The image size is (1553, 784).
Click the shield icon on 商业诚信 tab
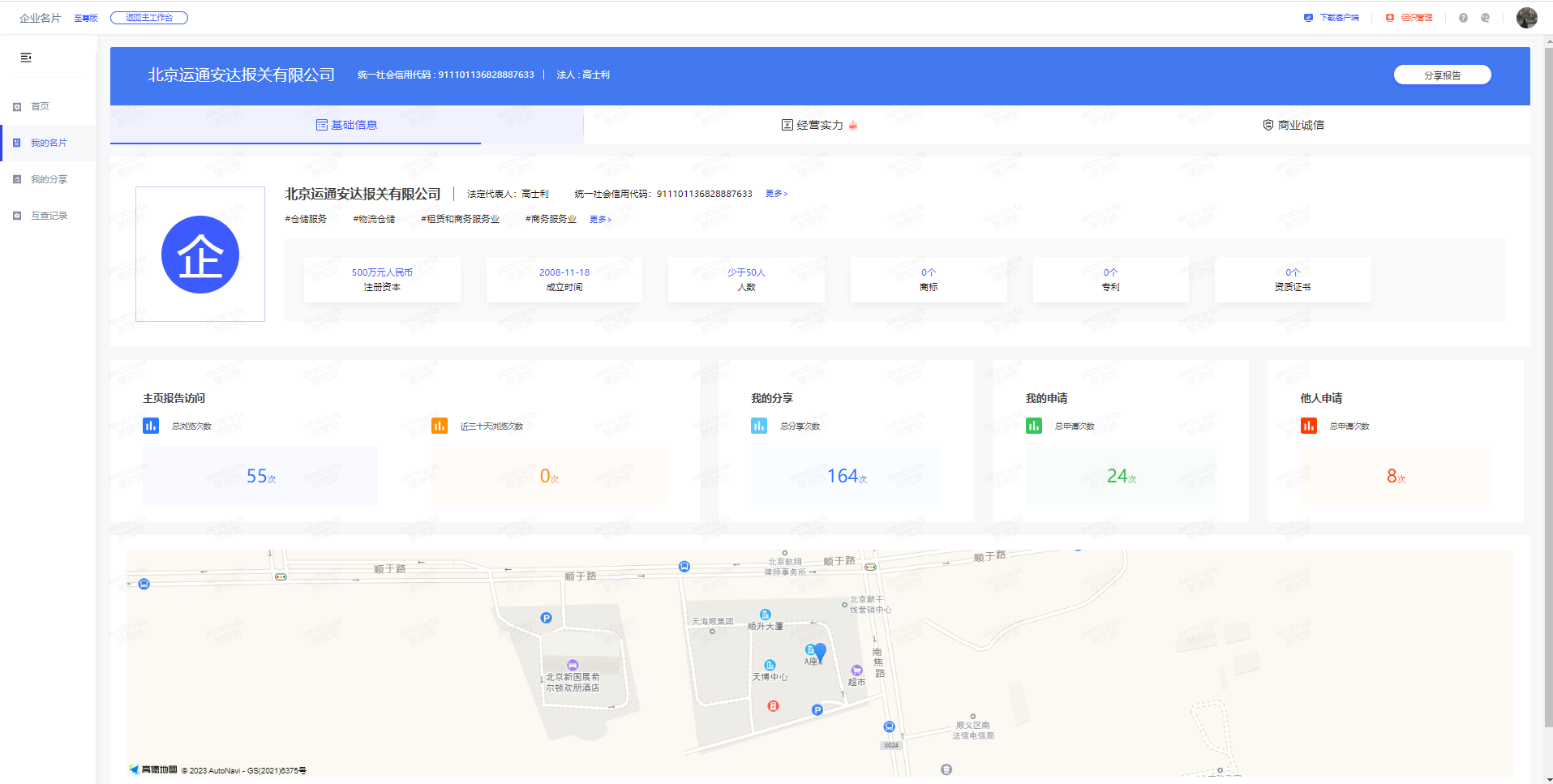[1268, 125]
